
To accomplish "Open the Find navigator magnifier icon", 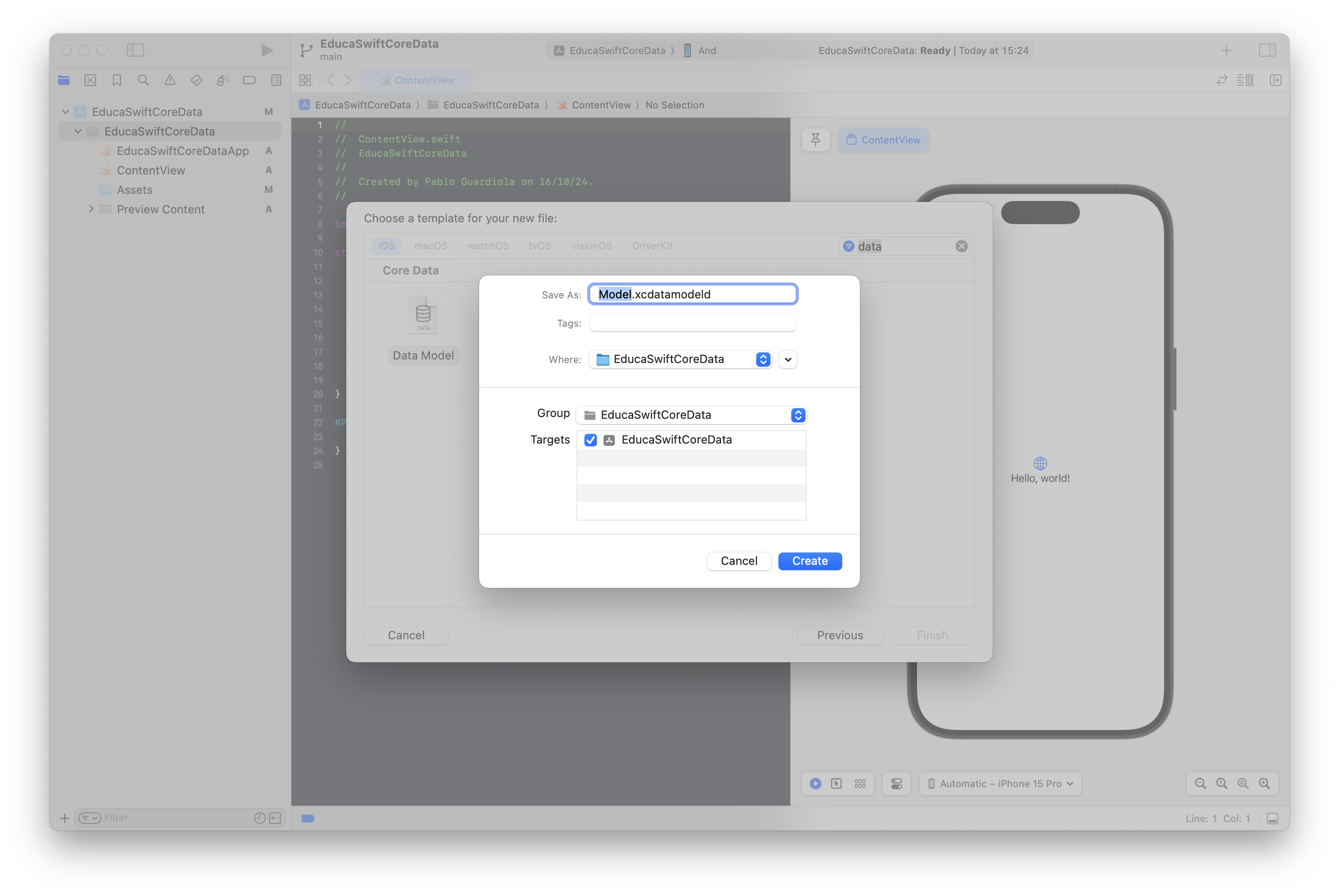I will (x=143, y=80).
